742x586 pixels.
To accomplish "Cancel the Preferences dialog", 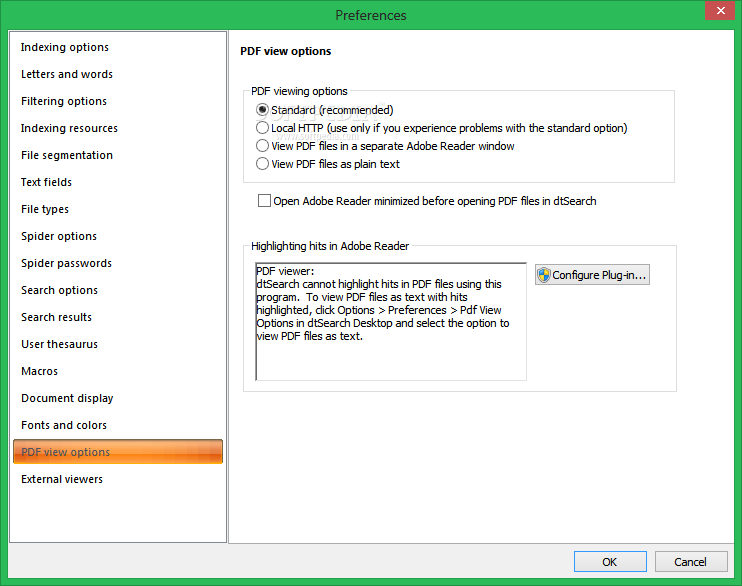I will (691, 561).
